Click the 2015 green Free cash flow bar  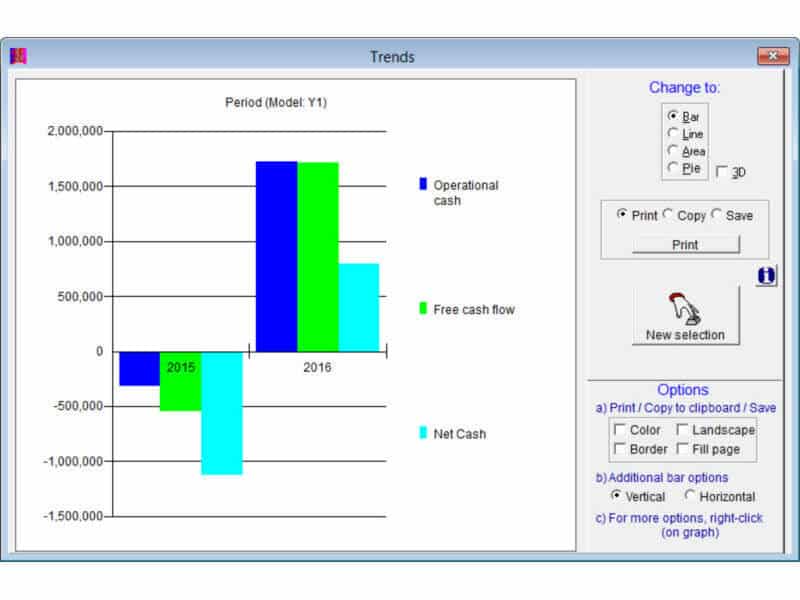[x=181, y=381]
